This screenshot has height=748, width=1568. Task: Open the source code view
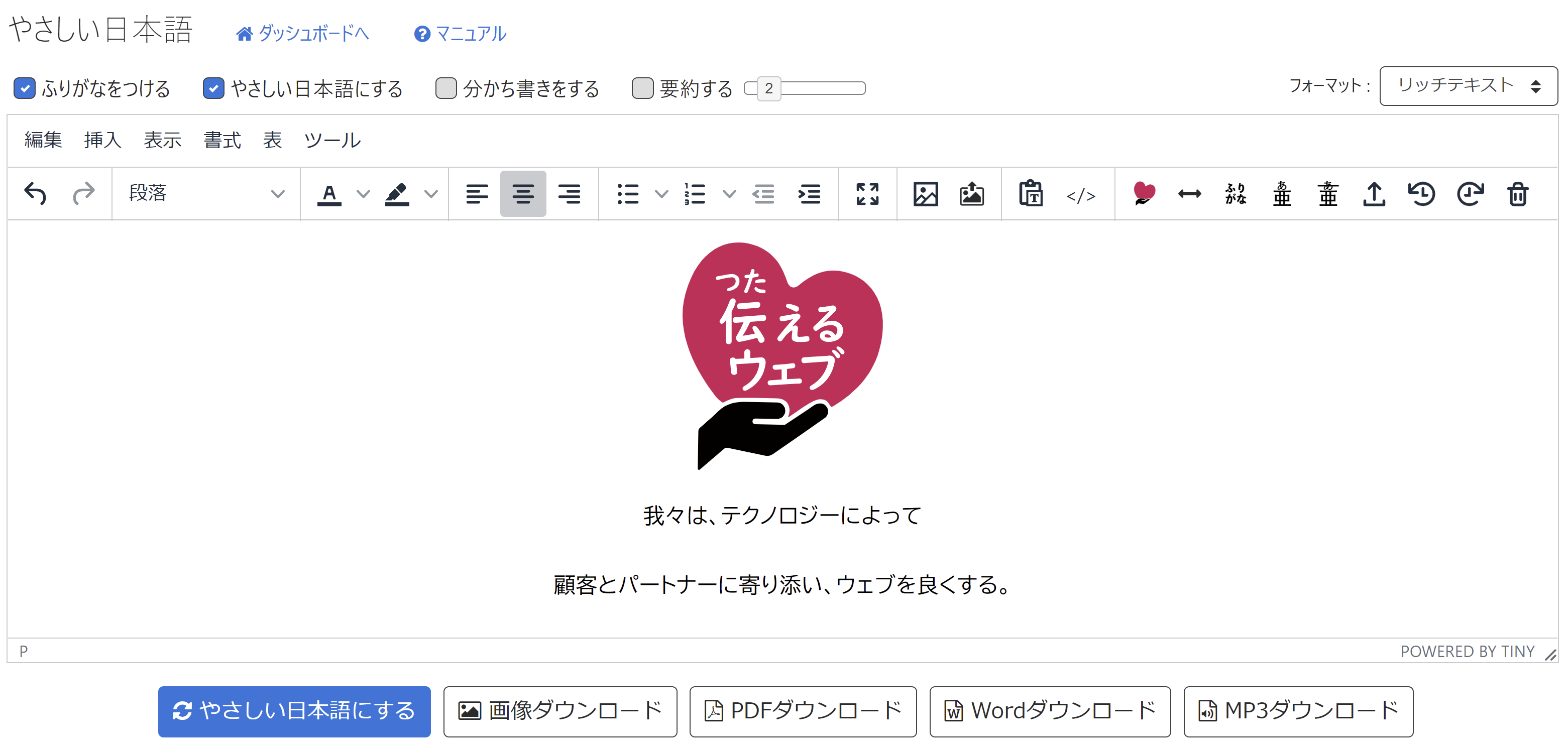pyautogui.click(x=1080, y=195)
